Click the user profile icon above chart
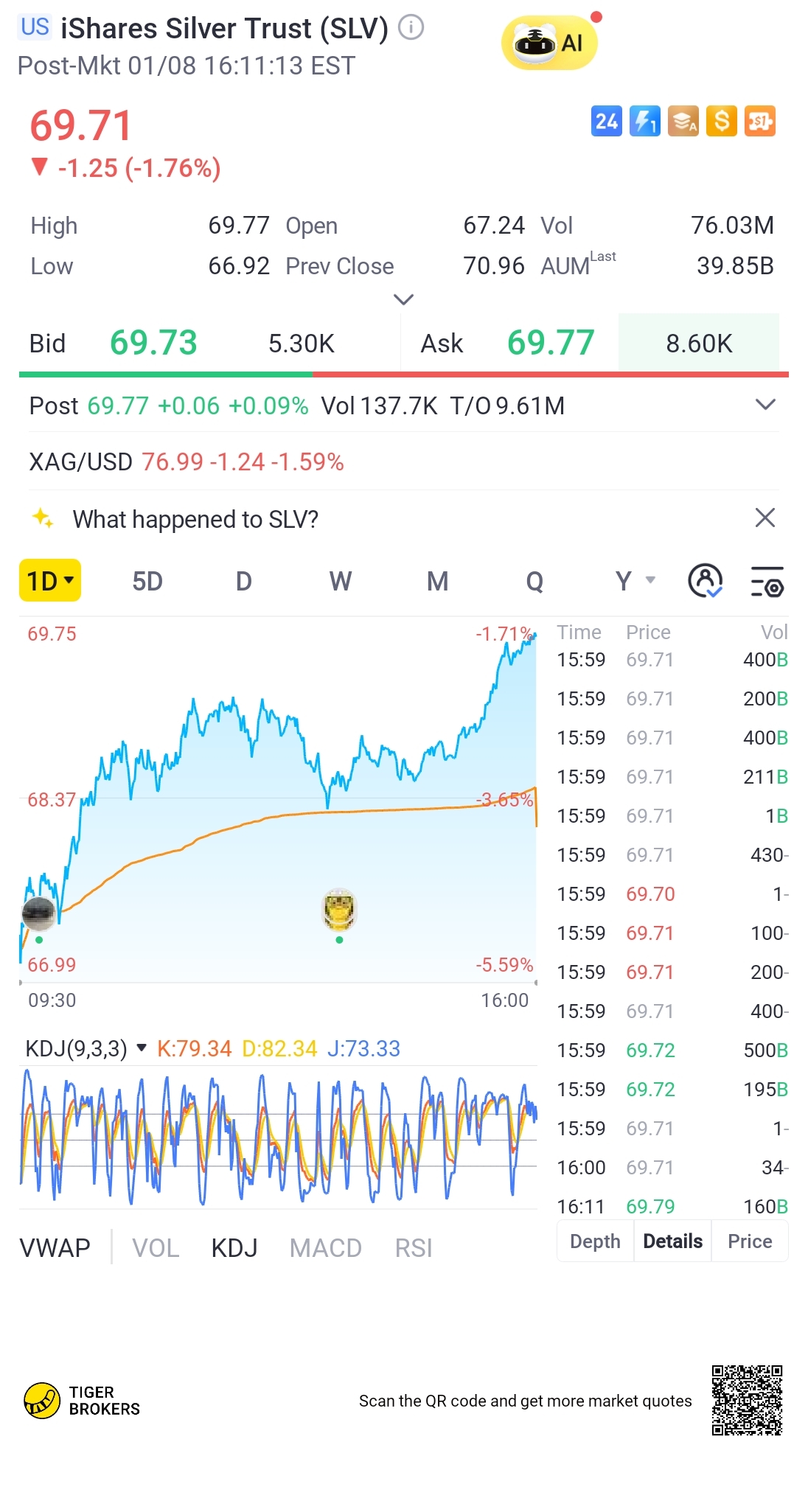This screenshot has height=1512, width=808. point(705,582)
